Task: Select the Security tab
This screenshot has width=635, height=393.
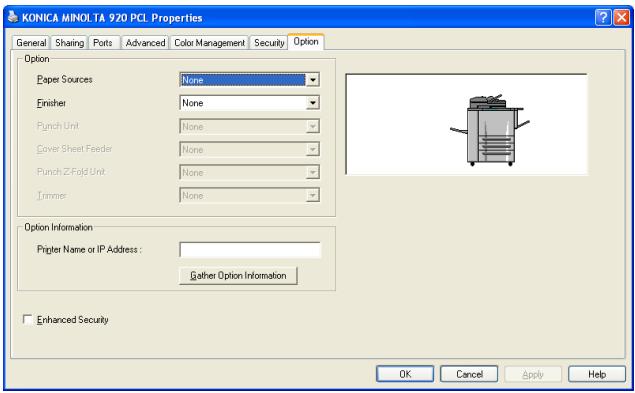Action: click(269, 43)
